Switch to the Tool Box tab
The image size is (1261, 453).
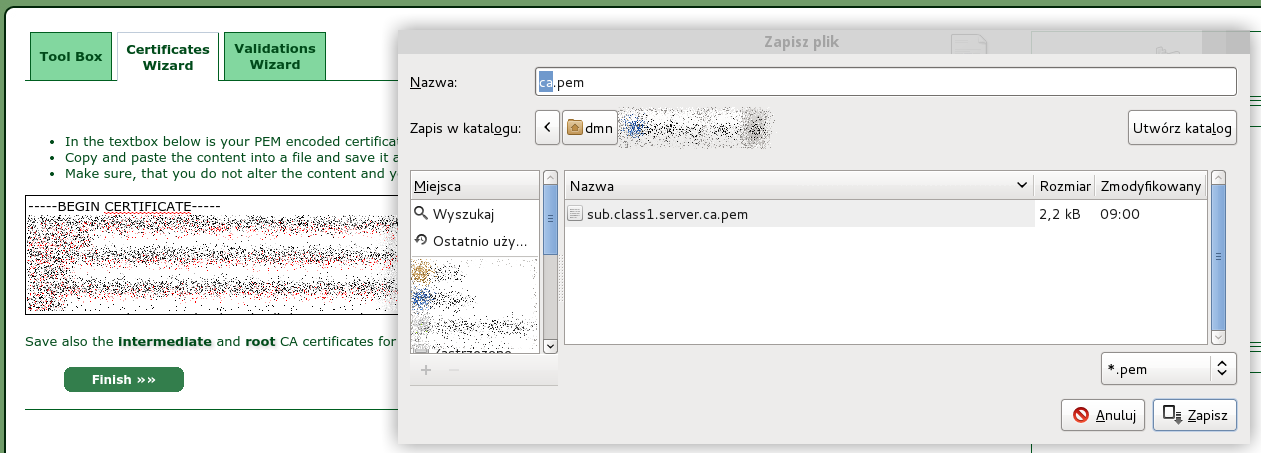[71, 56]
